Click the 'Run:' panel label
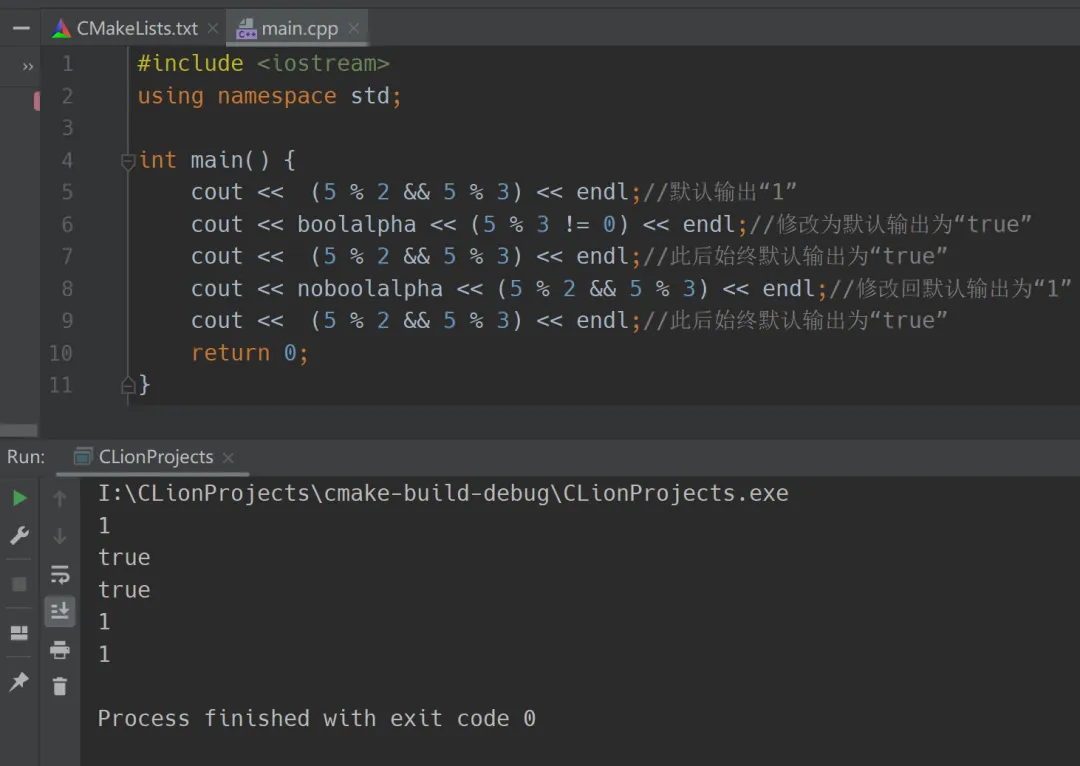 click(x=25, y=457)
